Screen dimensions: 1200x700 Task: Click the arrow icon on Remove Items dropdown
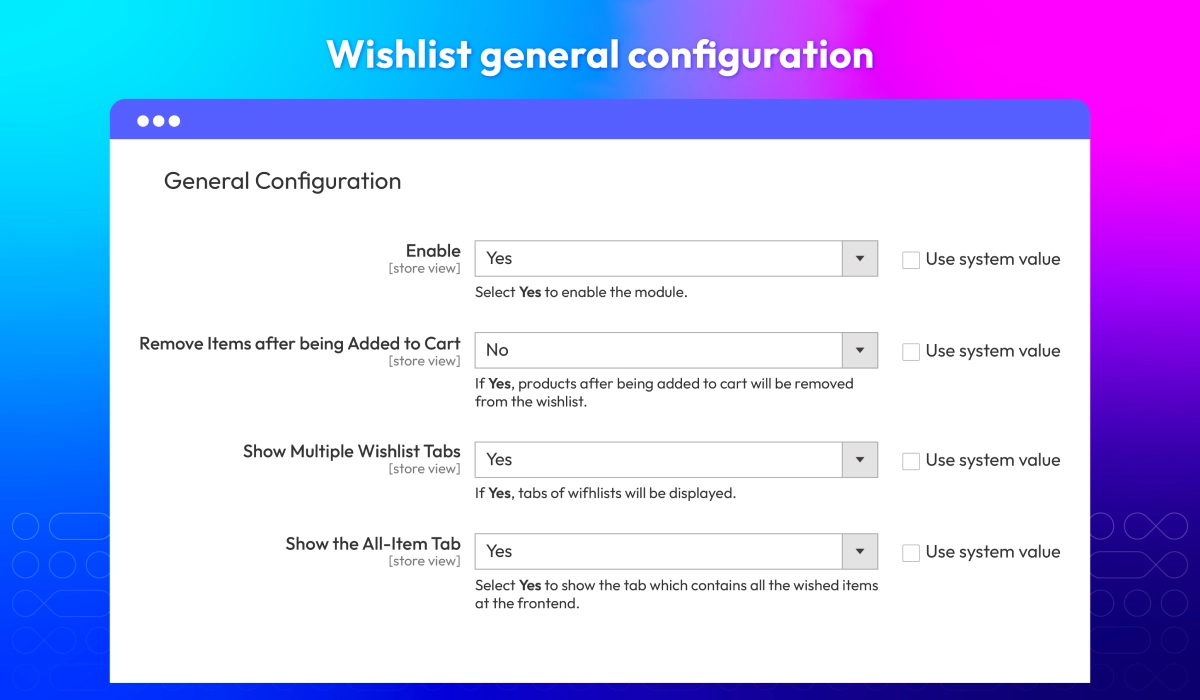point(859,351)
